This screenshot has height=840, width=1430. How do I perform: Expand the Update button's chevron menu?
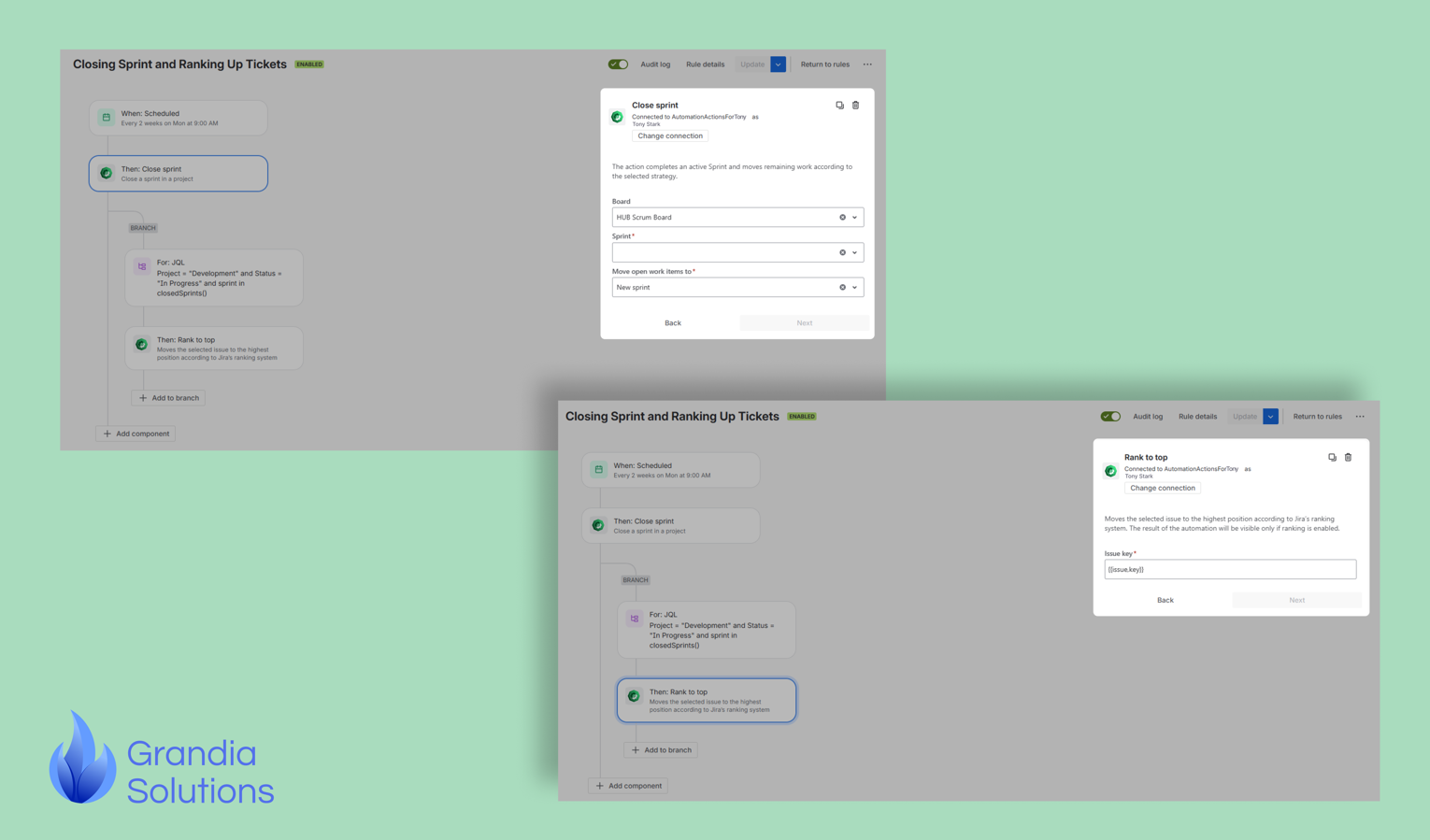tap(778, 64)
